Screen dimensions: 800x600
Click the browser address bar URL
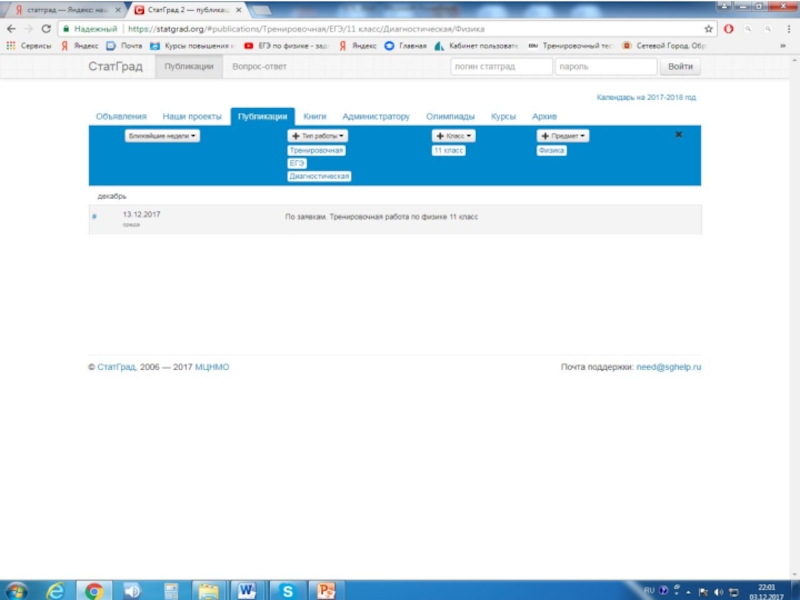(306, 29)
